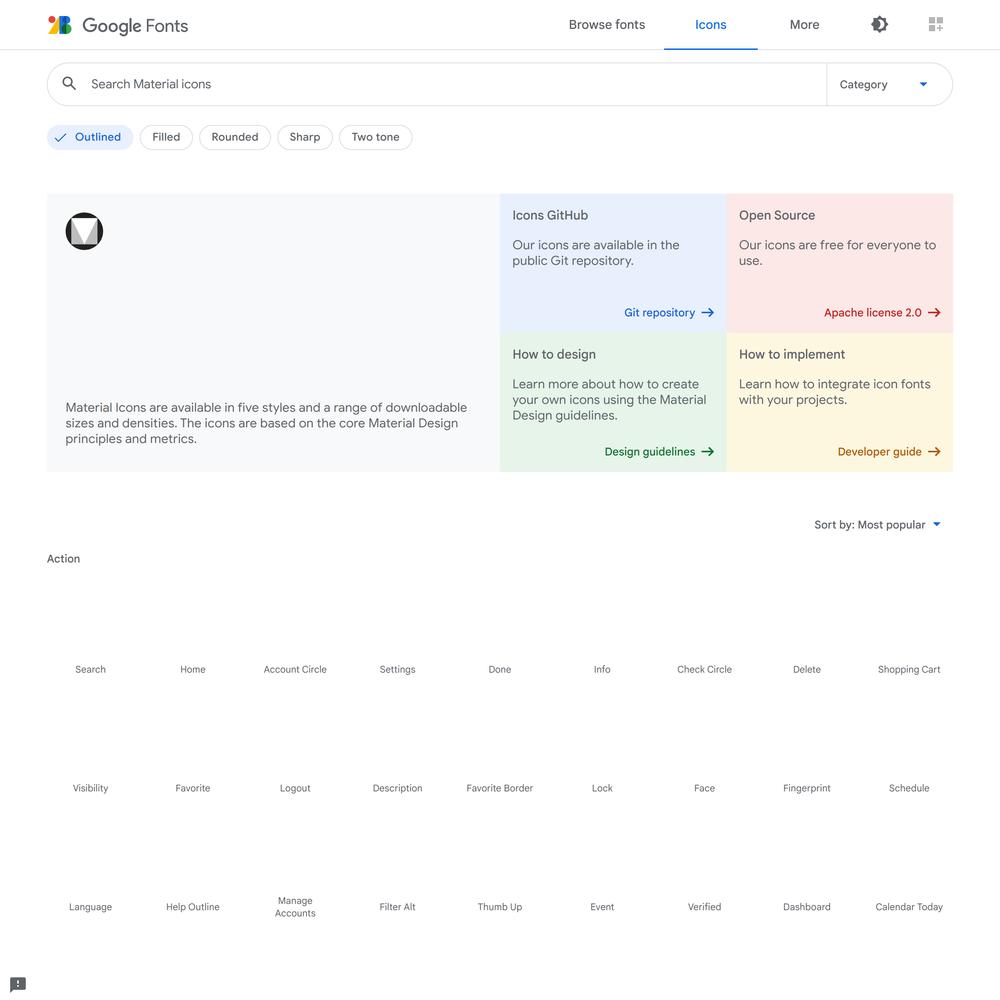Select the Sharp style chip
1000x1000 pixels.
pos(305,137)
